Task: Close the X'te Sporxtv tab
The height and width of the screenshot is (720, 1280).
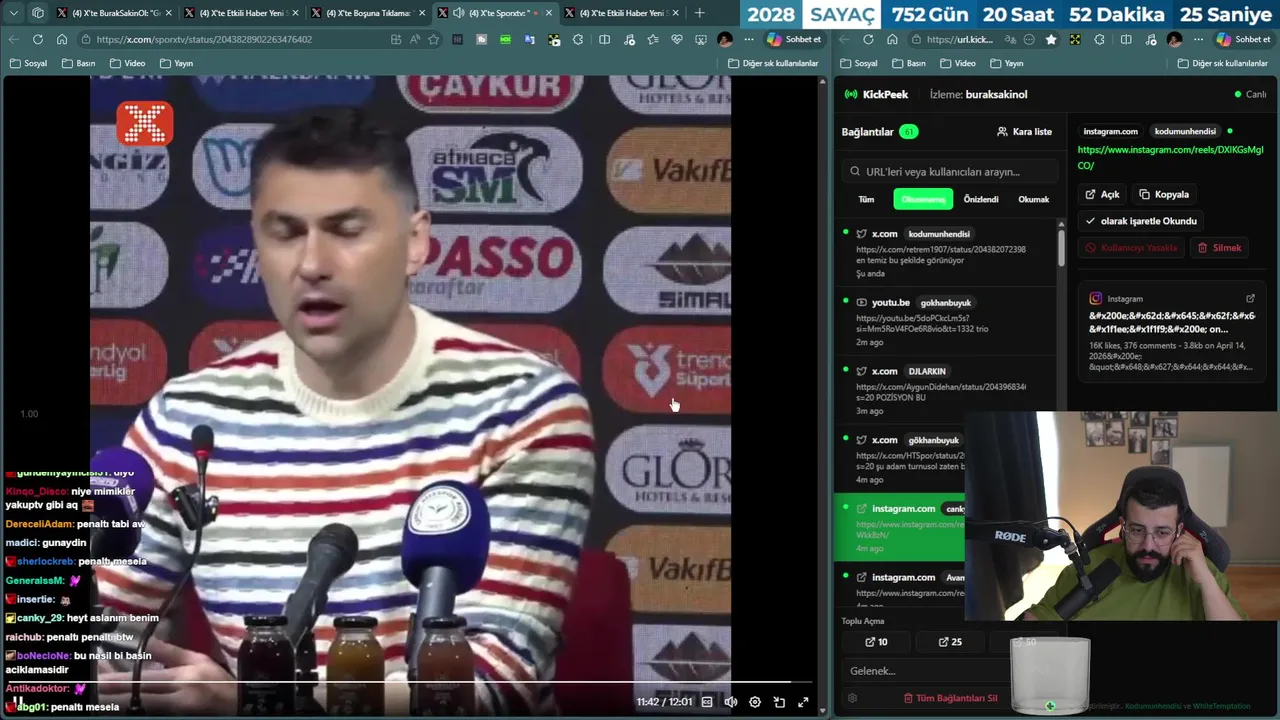Action: (549, 13)
